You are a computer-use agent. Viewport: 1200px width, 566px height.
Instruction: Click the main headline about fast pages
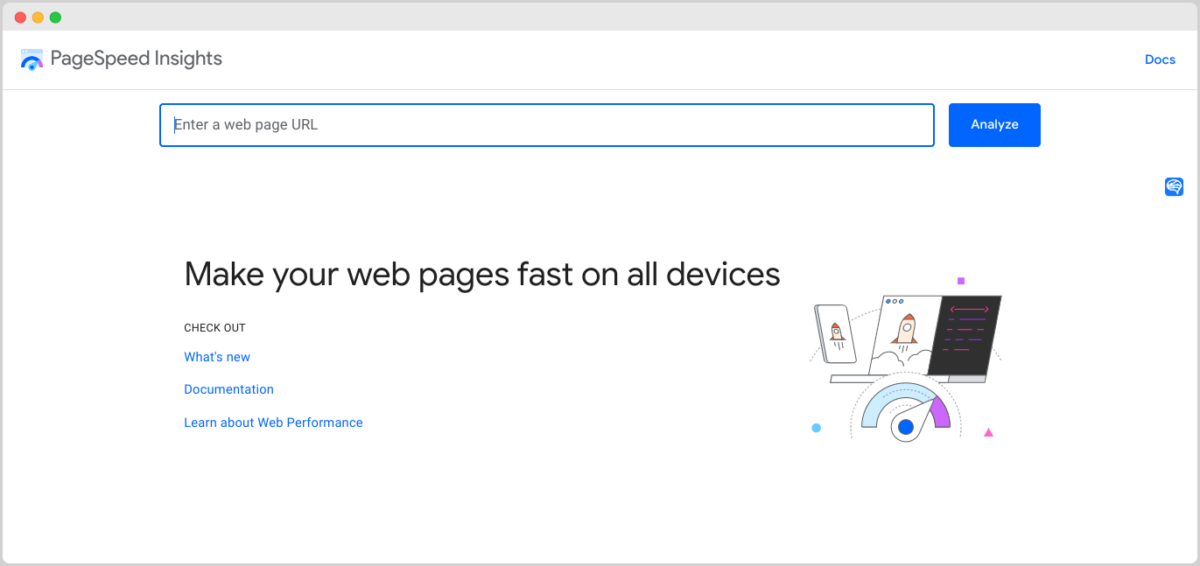[x=482, y=274]
